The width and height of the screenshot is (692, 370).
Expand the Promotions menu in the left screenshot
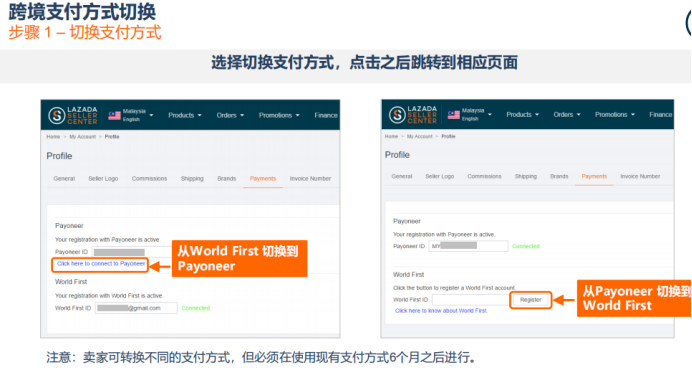coord(279,115)
